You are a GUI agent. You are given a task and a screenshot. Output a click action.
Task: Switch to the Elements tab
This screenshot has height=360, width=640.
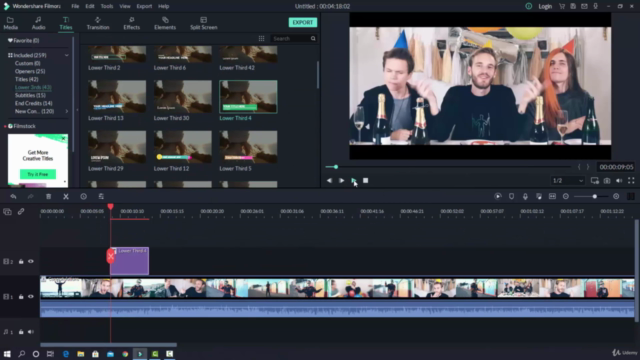pos(165,23)
